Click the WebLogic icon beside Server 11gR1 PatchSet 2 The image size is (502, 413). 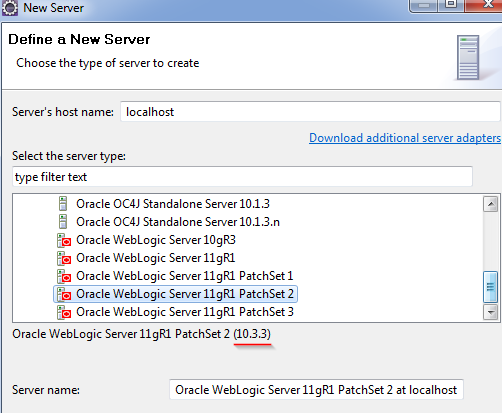[64, 294]
